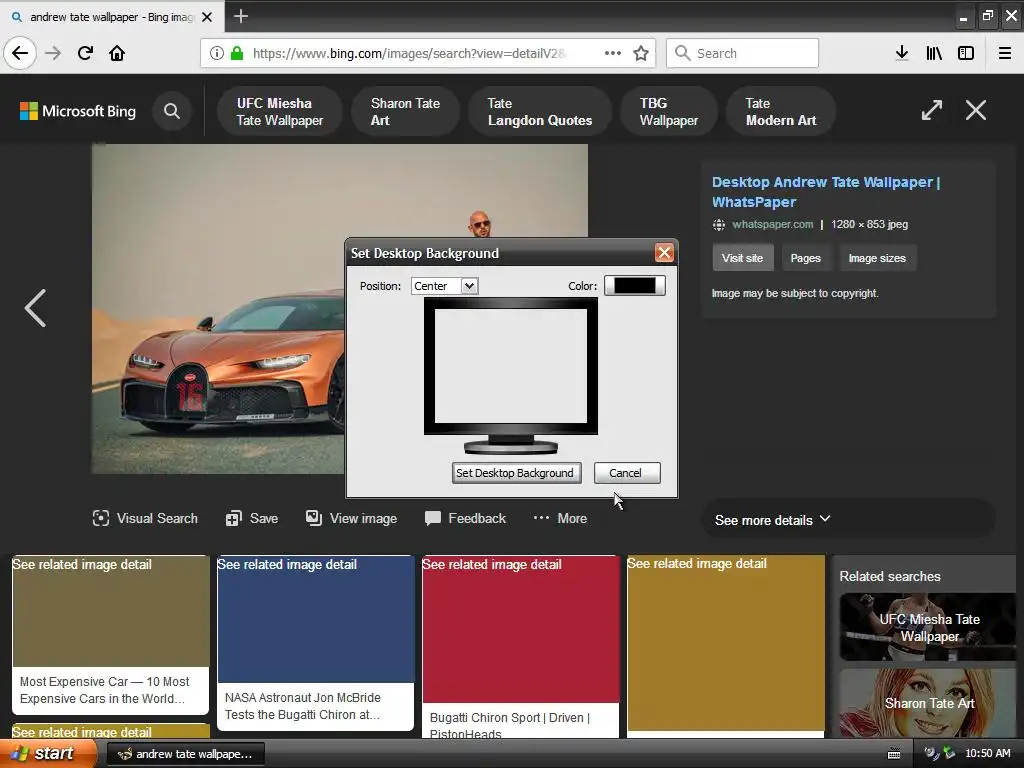Click the green padlock security icon
Viewport: 1024px width, 768px height.
(x=237, y=53)
